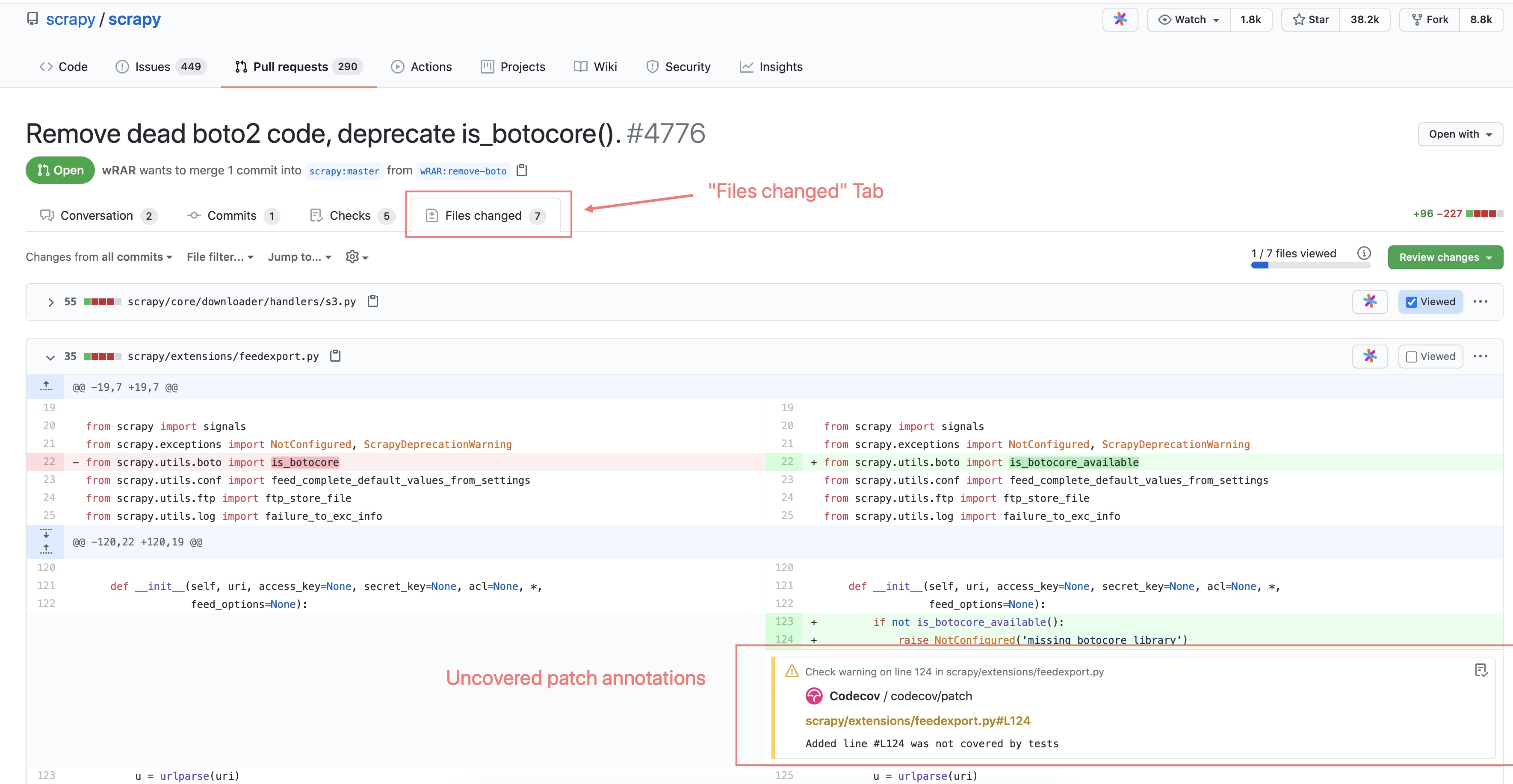Uncheck the Viewed checkbox for s3.py
Viewport: 1513px width, 784px height.
point(1412,301)
